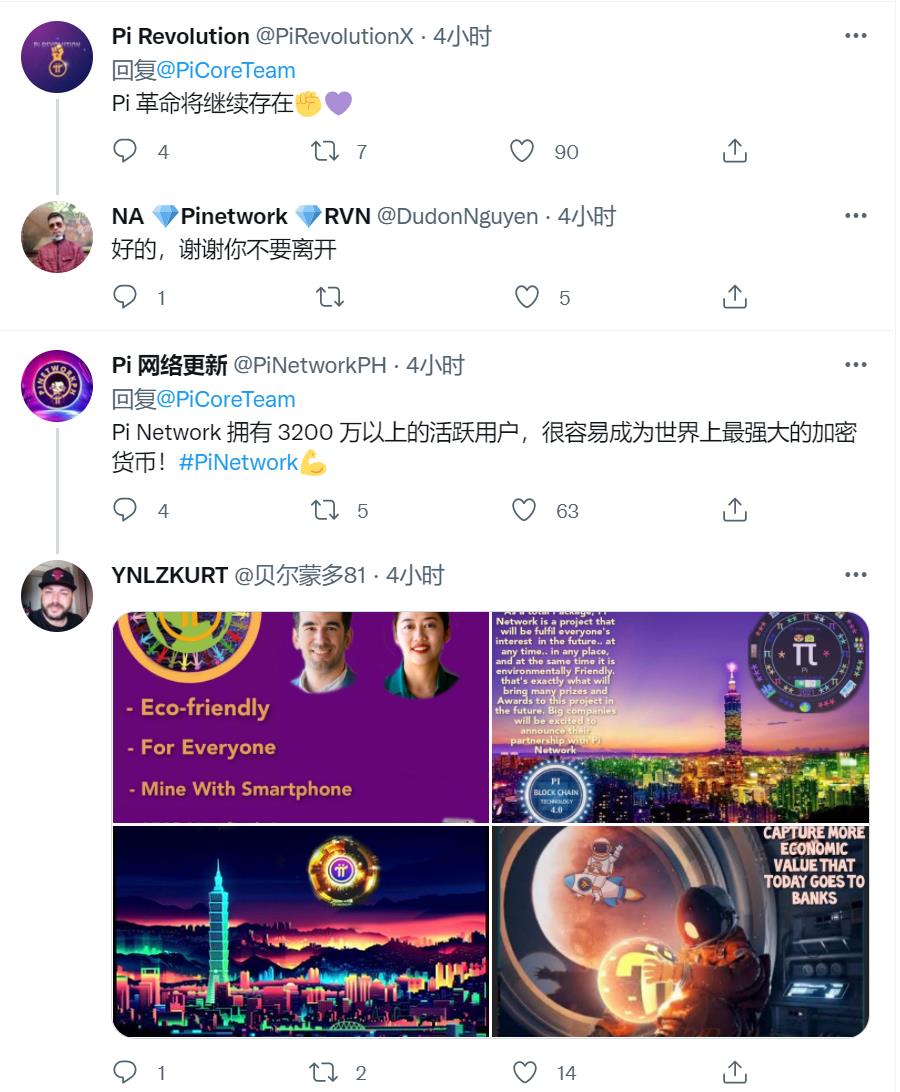Like the YNLZKURT tweet with 14 likes
Screen dimensions: 900x1092
coord(525,1072)
